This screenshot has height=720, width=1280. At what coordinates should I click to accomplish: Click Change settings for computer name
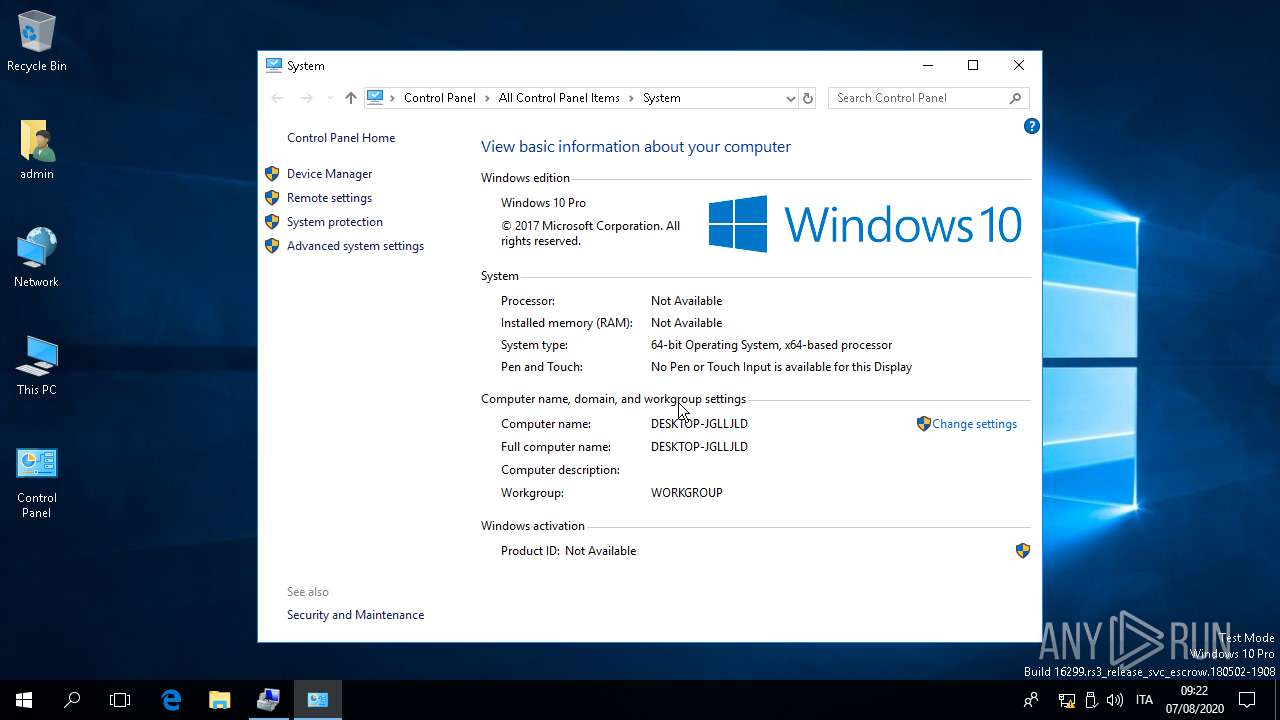point(974,424)
